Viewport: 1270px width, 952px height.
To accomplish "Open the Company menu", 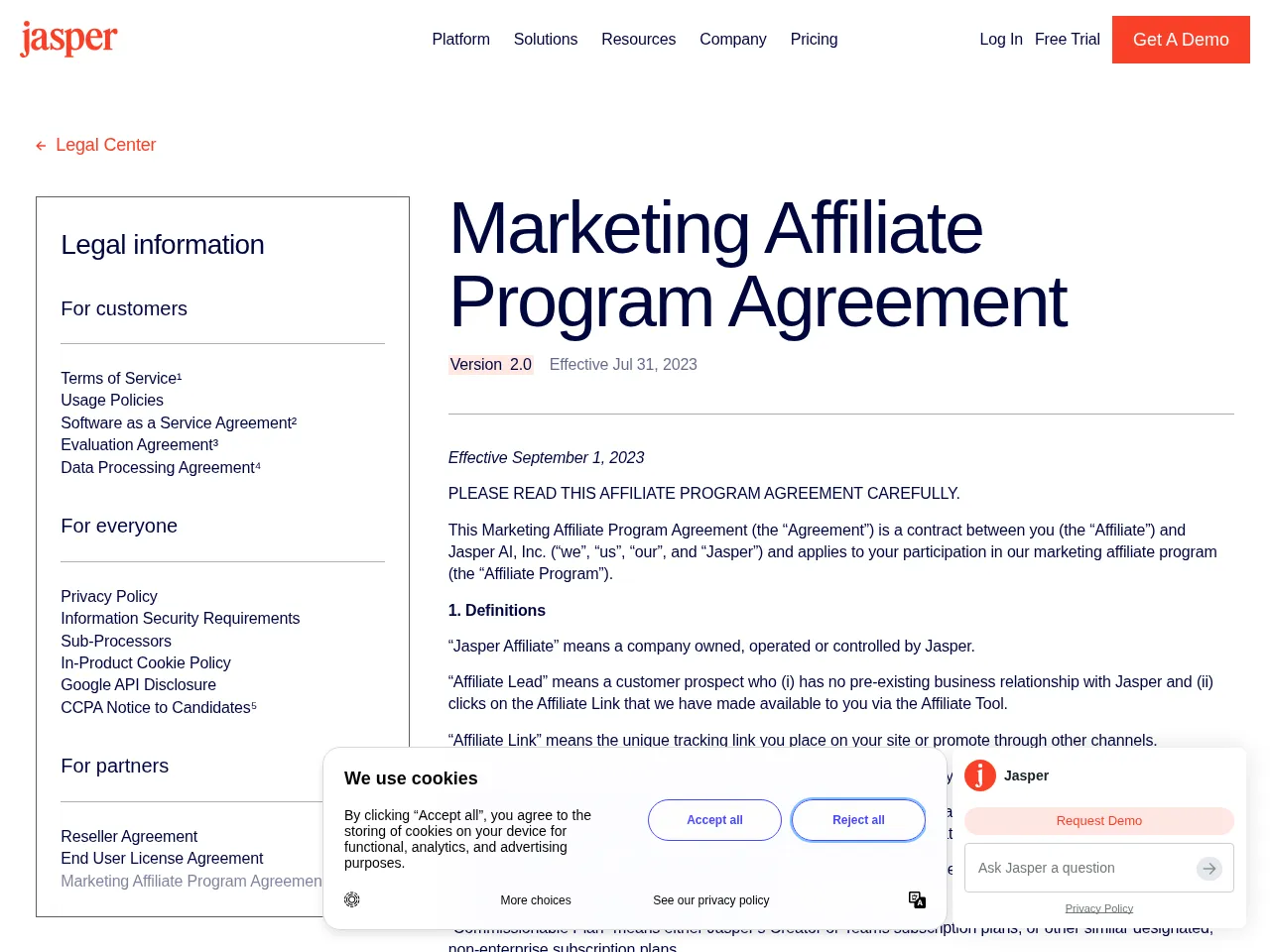I will 733,40.
